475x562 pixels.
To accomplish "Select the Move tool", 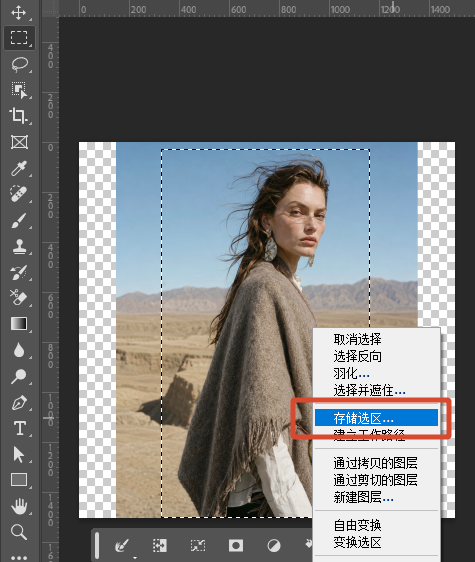I will click(19, 13).
